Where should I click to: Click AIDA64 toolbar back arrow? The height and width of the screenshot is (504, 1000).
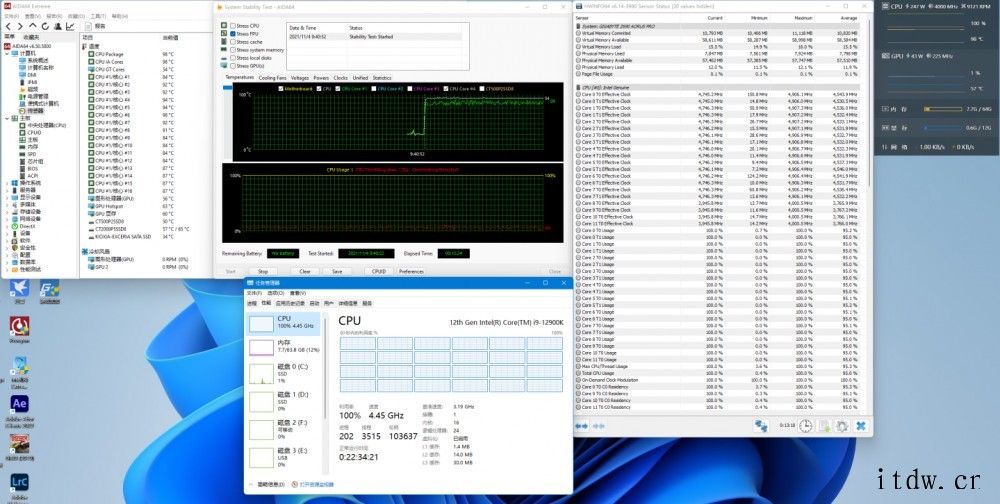[x=8, y=26]
